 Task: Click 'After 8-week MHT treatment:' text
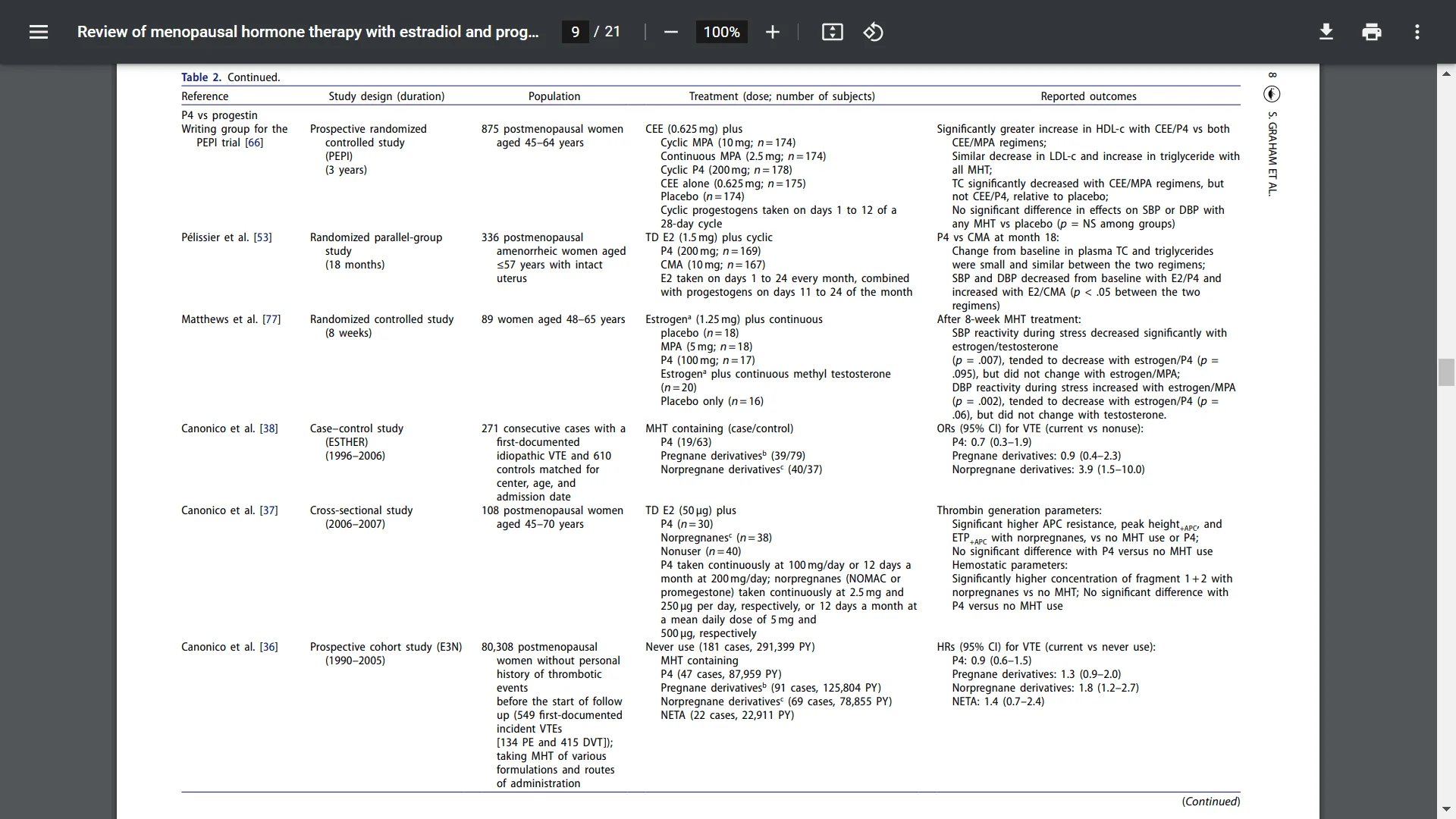(x=1009, y=319)
